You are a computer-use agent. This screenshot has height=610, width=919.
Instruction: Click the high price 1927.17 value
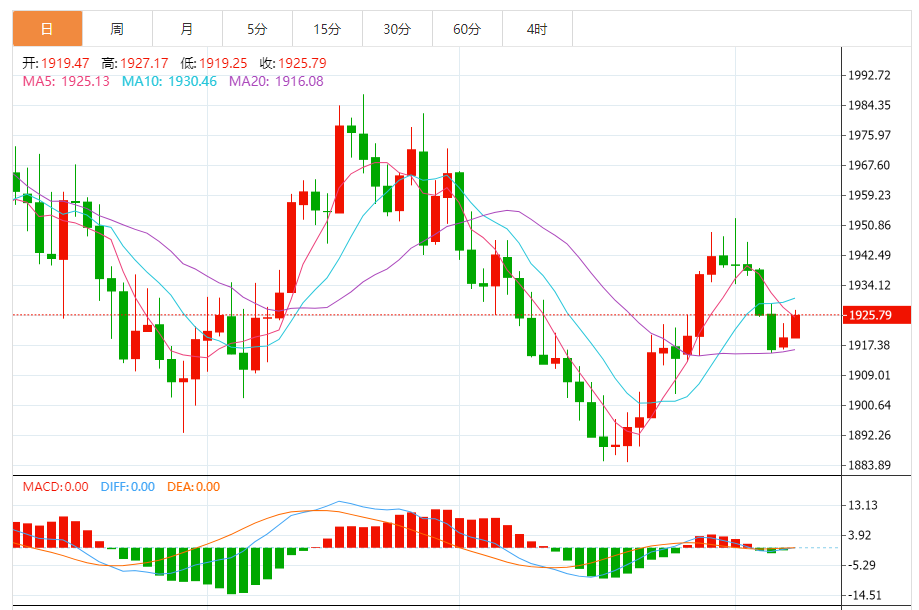click(144, 63)
